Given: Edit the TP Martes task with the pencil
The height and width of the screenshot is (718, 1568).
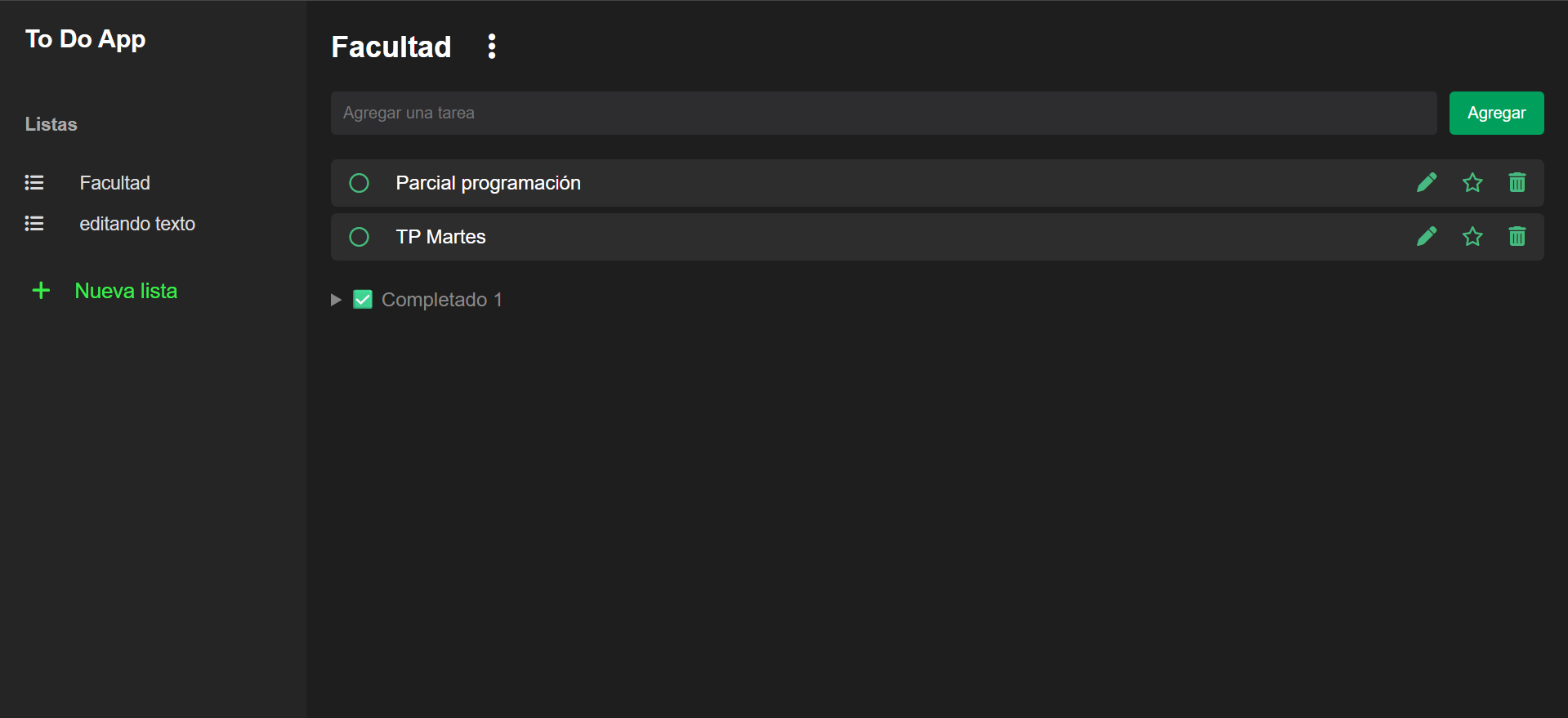Looking at the screenshot, I should (x=1426, y=236).
